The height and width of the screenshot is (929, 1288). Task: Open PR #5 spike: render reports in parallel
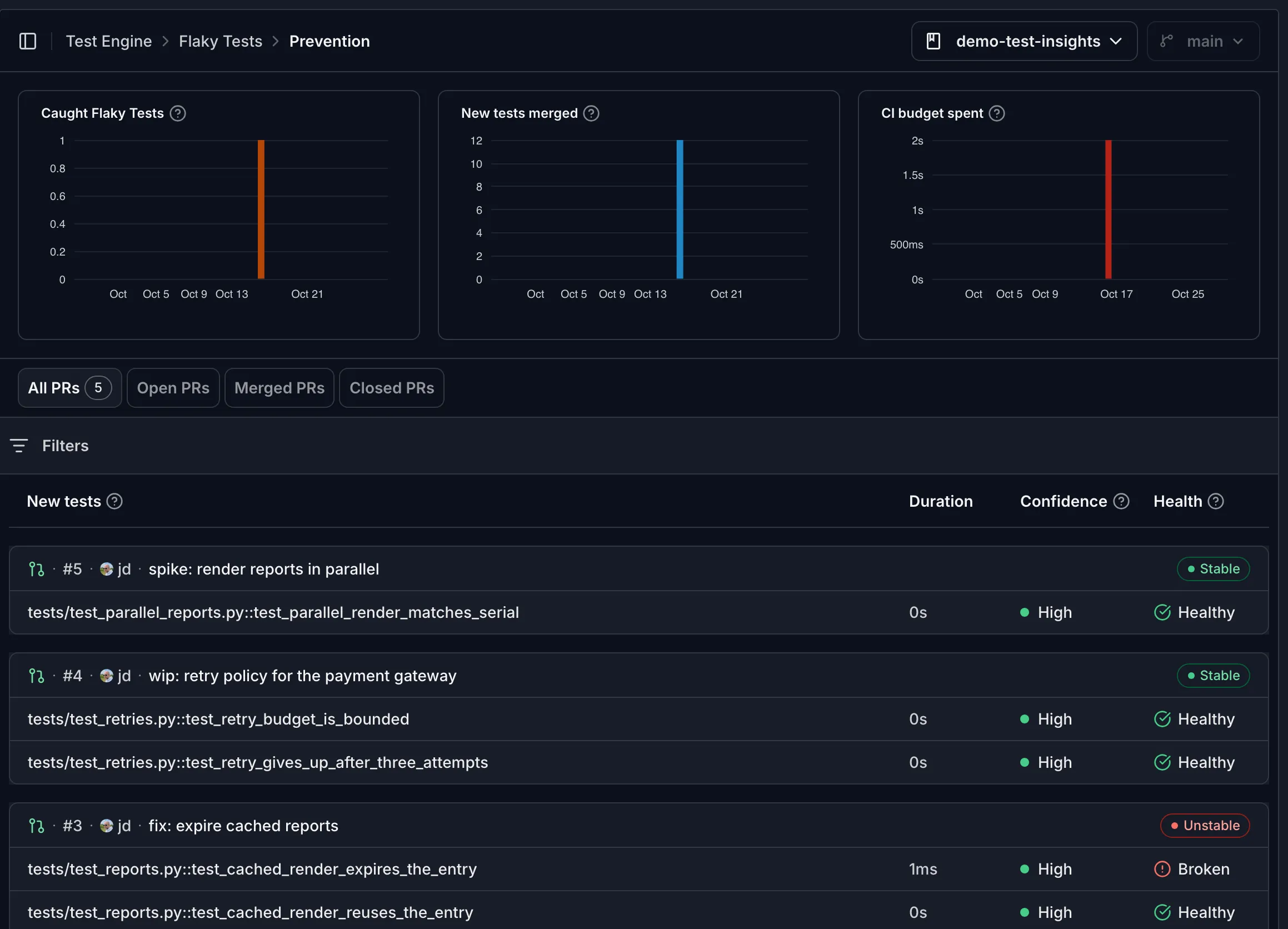coord(263,569)
